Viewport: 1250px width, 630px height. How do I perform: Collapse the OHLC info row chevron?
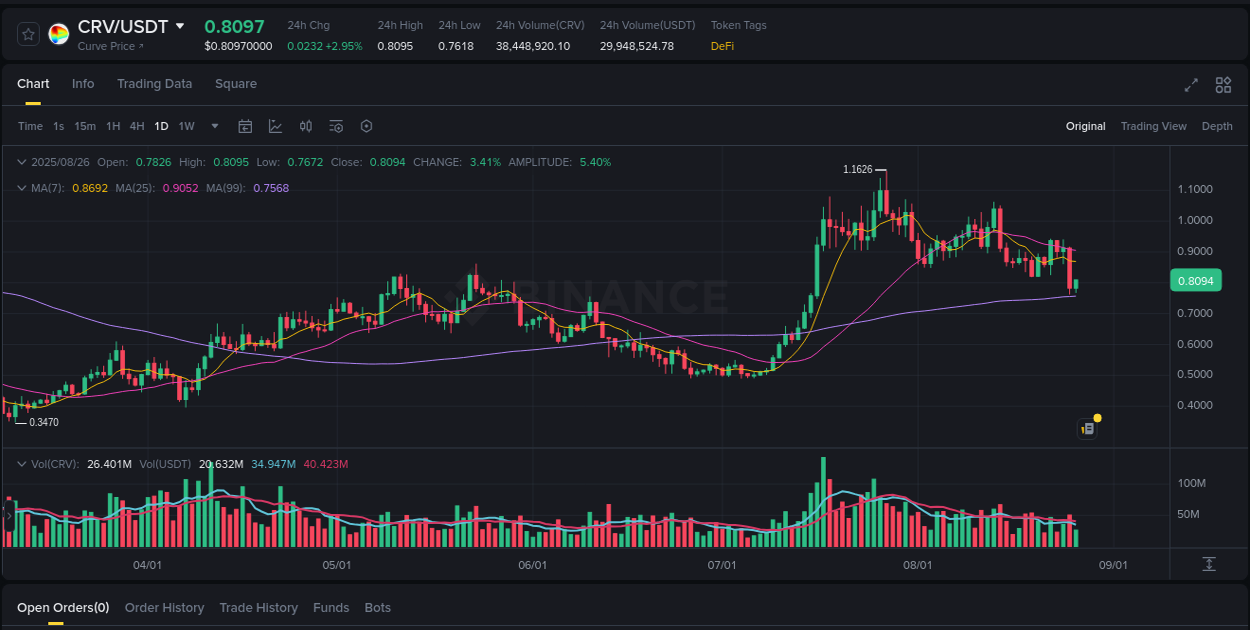(20, 161)
